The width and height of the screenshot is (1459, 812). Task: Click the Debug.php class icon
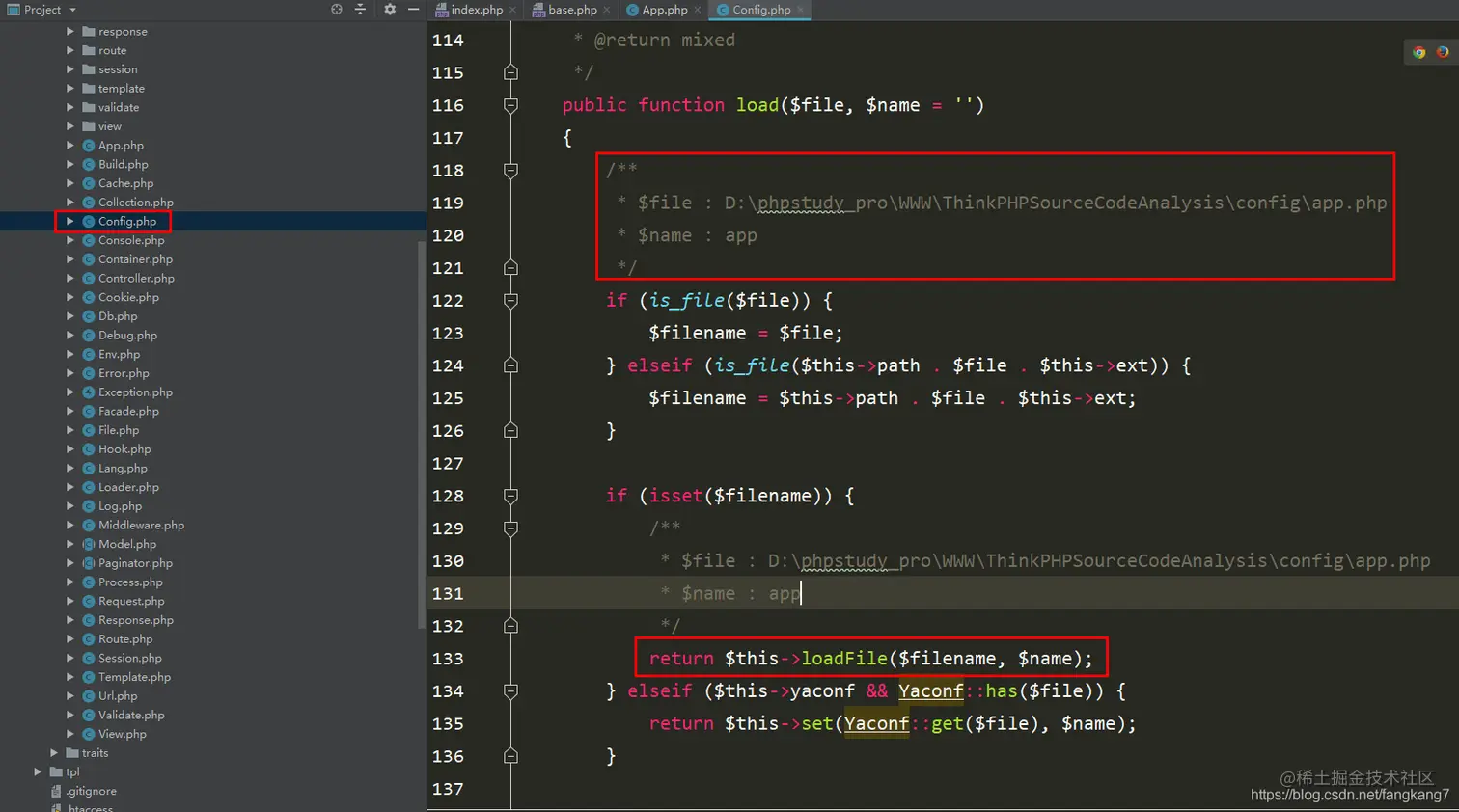point(89,336)
